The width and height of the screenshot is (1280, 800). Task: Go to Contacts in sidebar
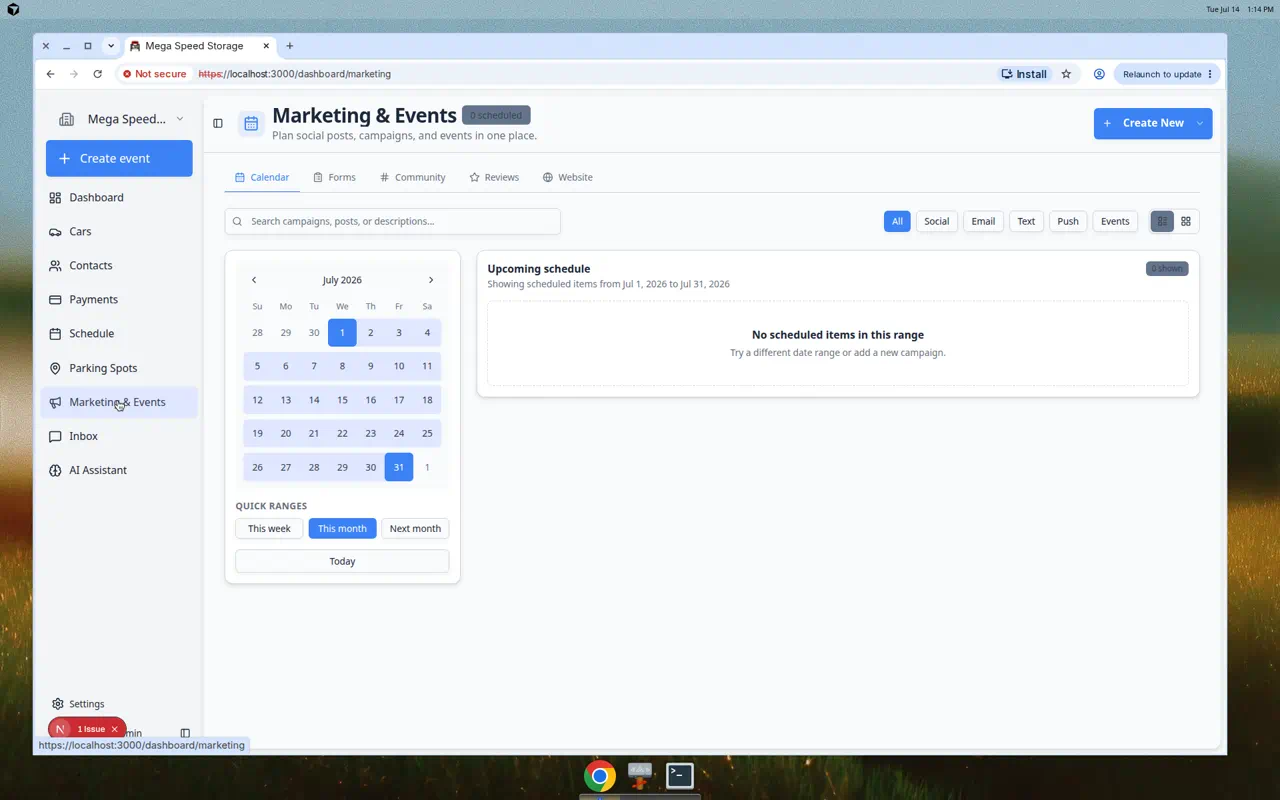(x=119, y=265)
